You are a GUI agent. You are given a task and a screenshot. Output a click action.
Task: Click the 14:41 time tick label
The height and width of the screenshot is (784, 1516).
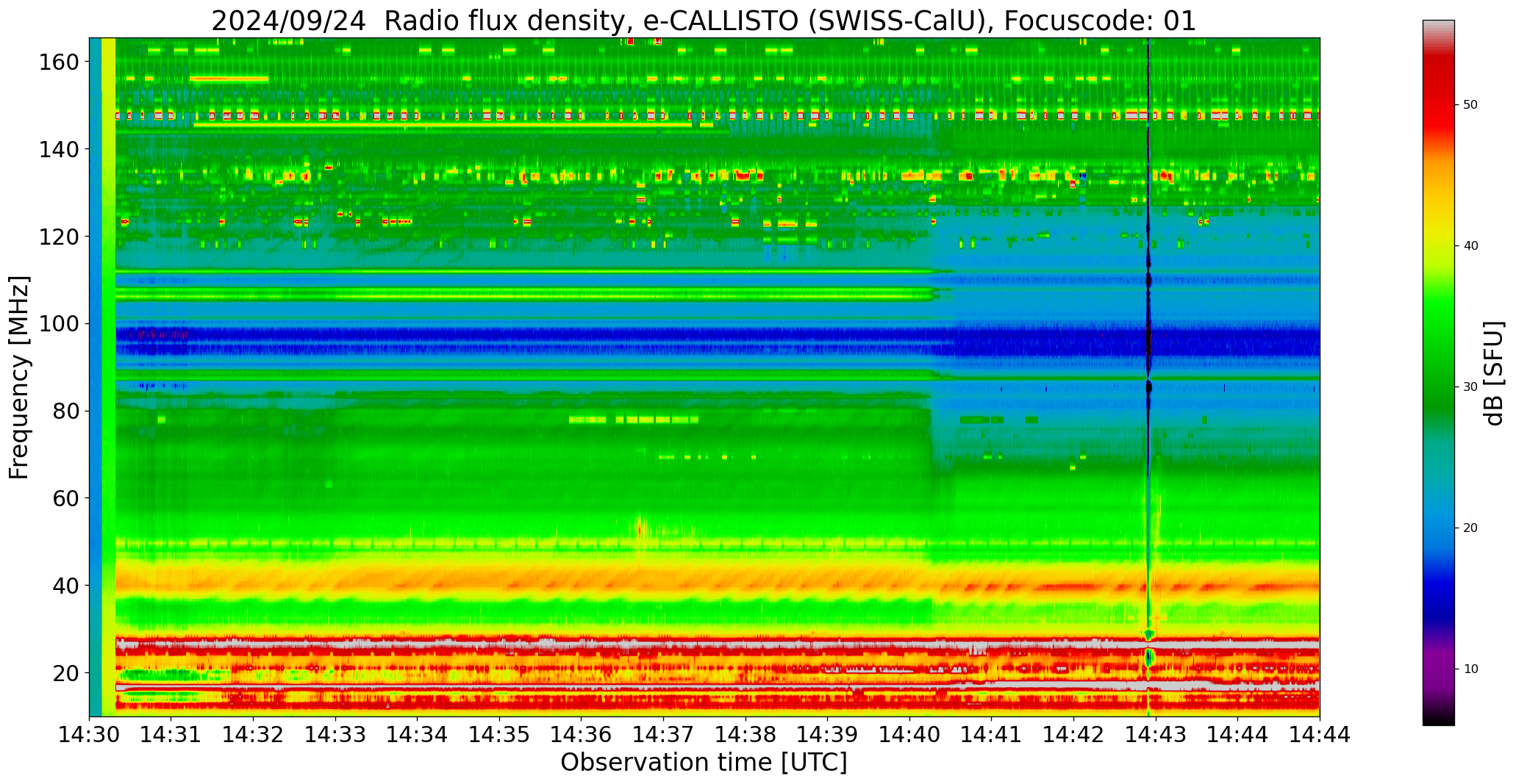click(x=992, y=734)
